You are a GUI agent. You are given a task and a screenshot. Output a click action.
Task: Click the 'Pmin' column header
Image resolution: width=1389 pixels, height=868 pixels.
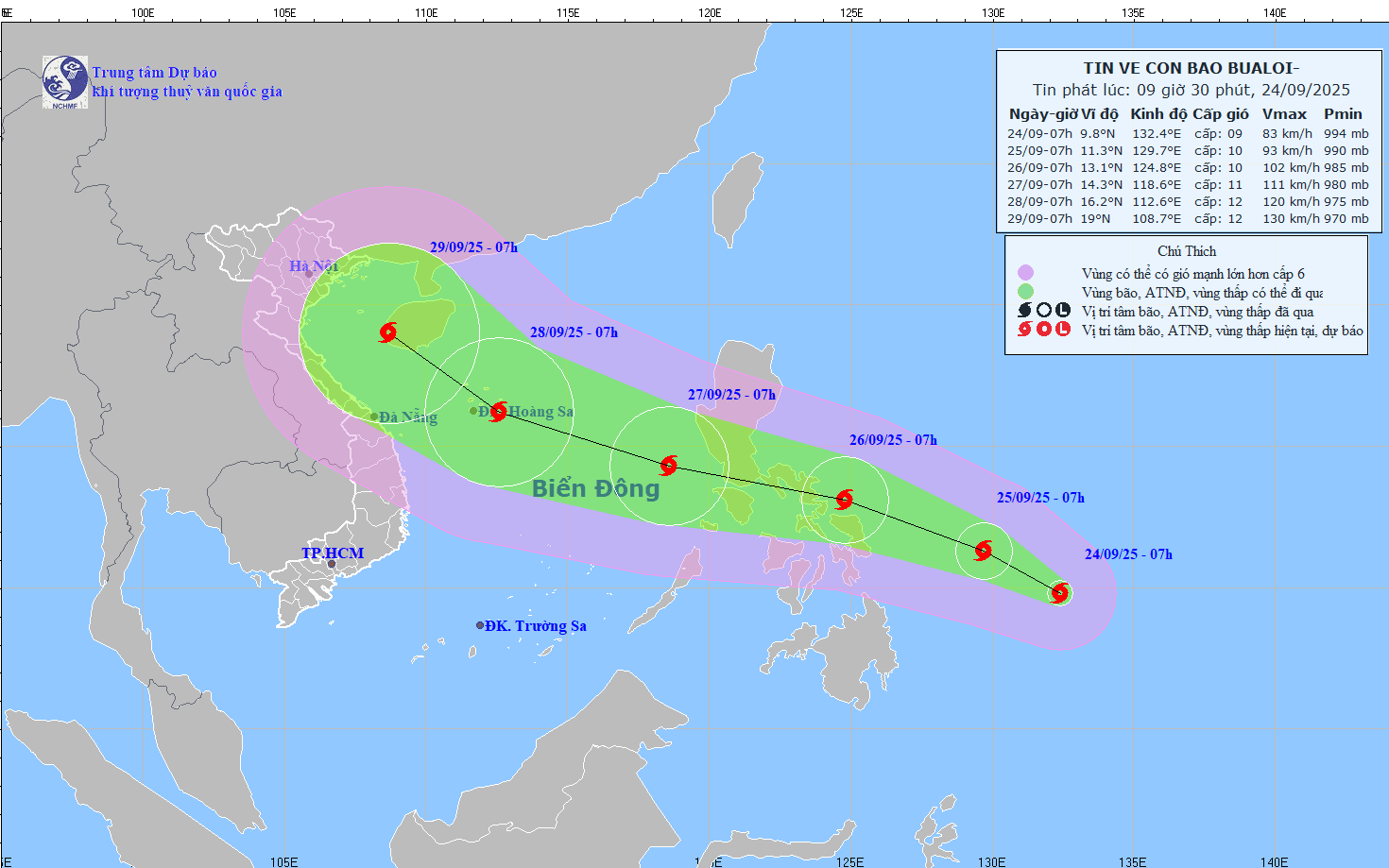pos(1343,114)
